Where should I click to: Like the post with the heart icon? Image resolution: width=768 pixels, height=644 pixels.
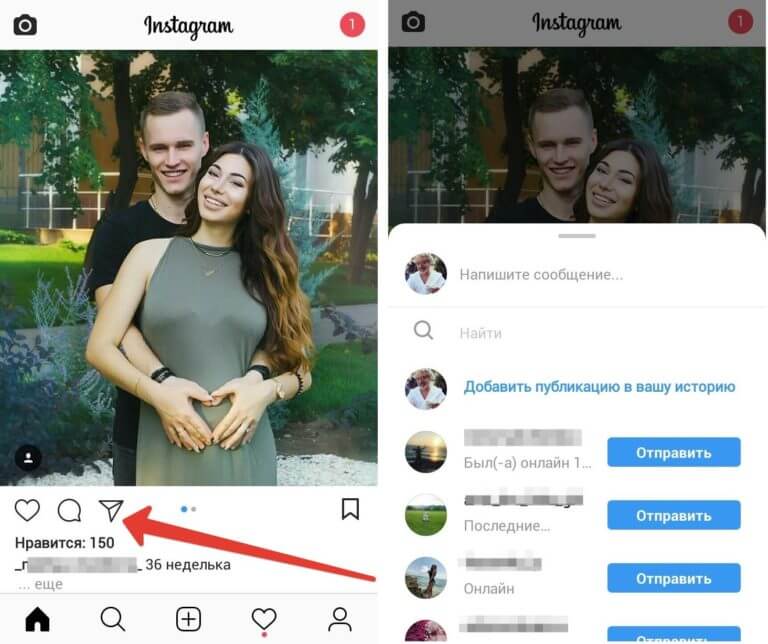pyautogui.click(x=27, y=510)
